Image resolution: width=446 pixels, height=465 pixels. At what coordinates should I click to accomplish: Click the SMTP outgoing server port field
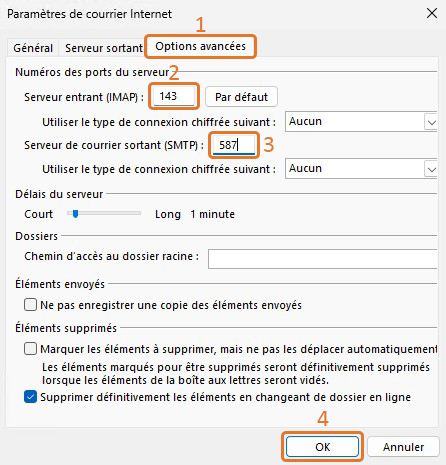coord(234,145)
